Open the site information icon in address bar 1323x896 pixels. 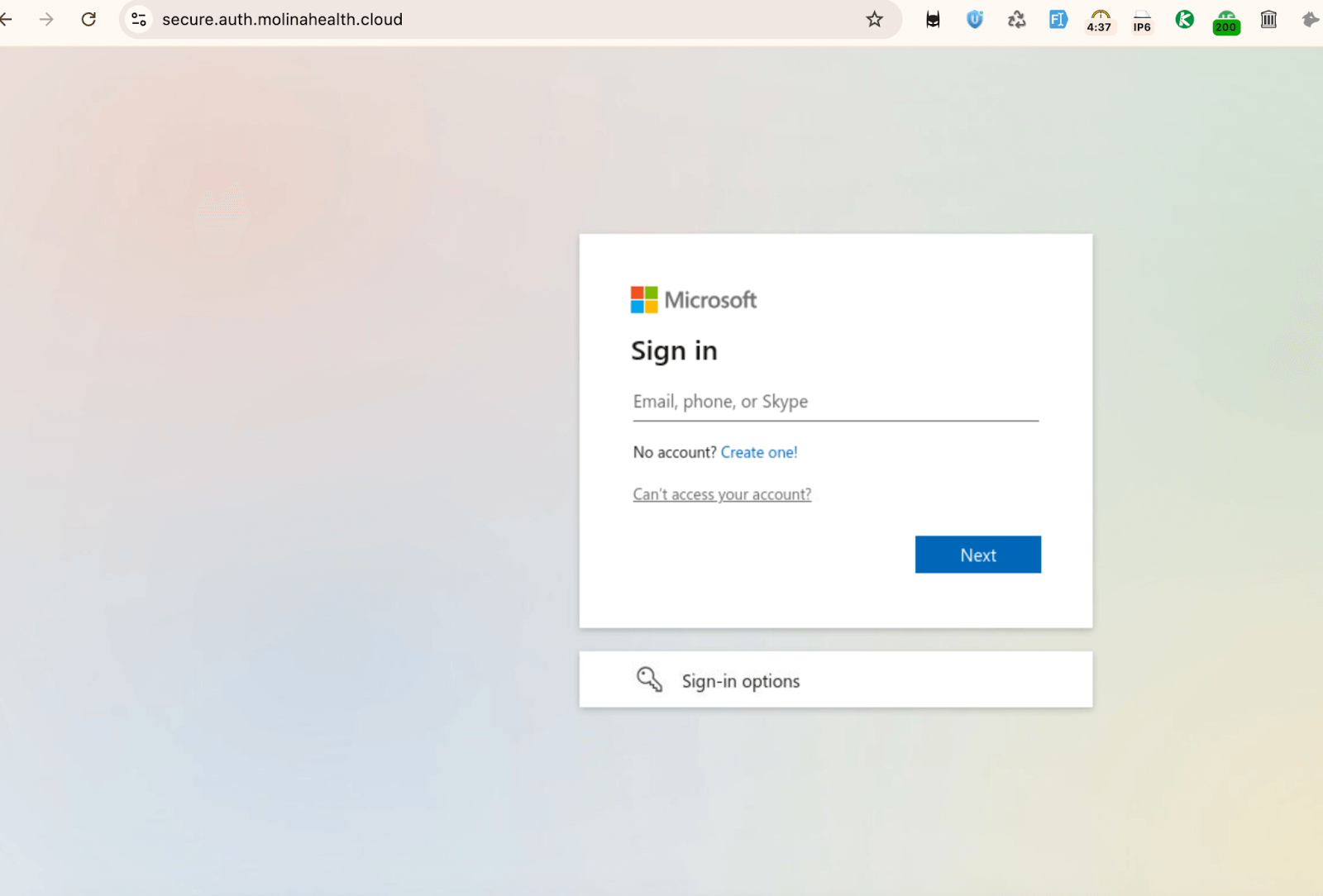(x=139, y=19)
